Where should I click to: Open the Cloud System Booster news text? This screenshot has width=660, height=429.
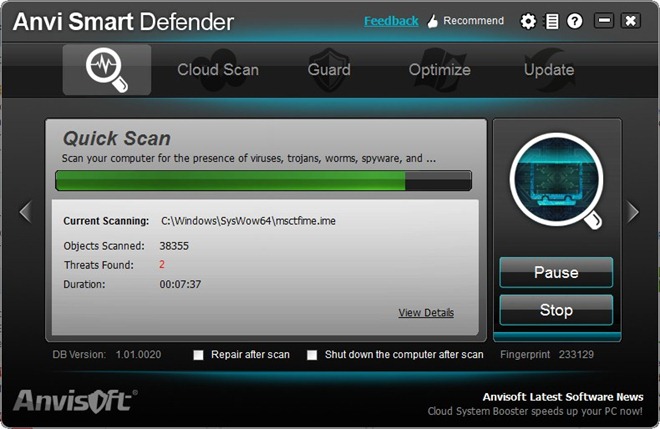[x=535, y=411]
